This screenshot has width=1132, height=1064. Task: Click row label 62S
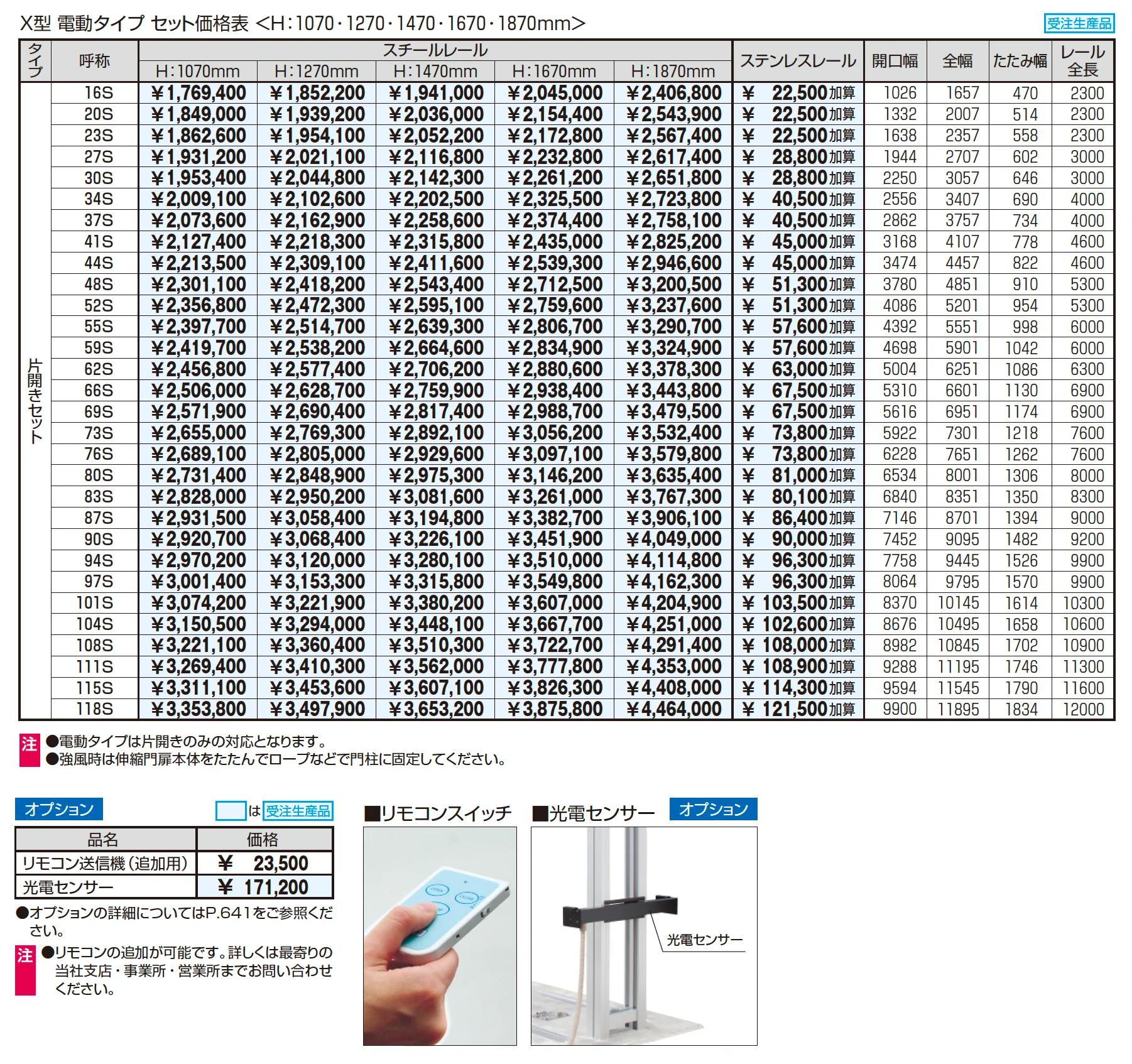pos(99,369)
